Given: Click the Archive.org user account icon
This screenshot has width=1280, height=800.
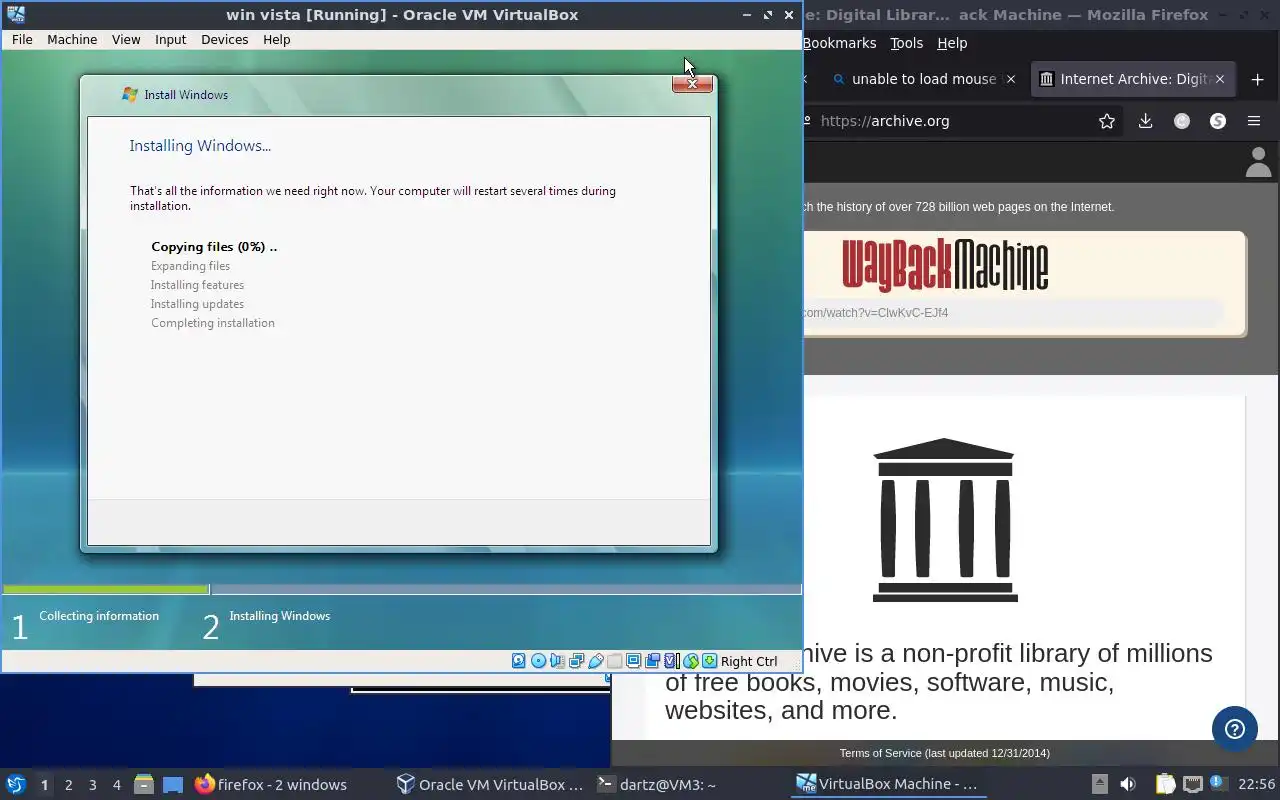Looking at the screenshot, I should click(1258, 162).
